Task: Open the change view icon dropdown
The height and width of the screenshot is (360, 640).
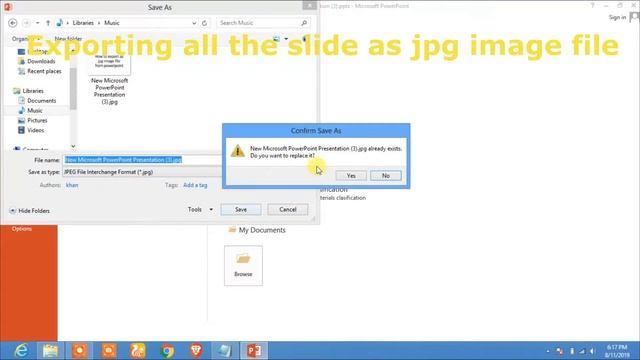Action: [x=286, y=39]
